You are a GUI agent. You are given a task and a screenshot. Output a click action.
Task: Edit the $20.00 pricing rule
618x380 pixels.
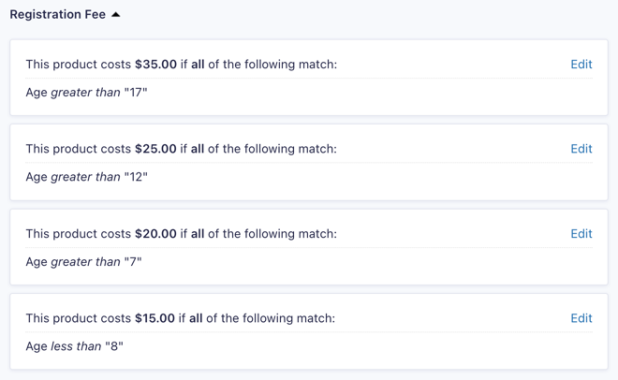coord(581,234)
